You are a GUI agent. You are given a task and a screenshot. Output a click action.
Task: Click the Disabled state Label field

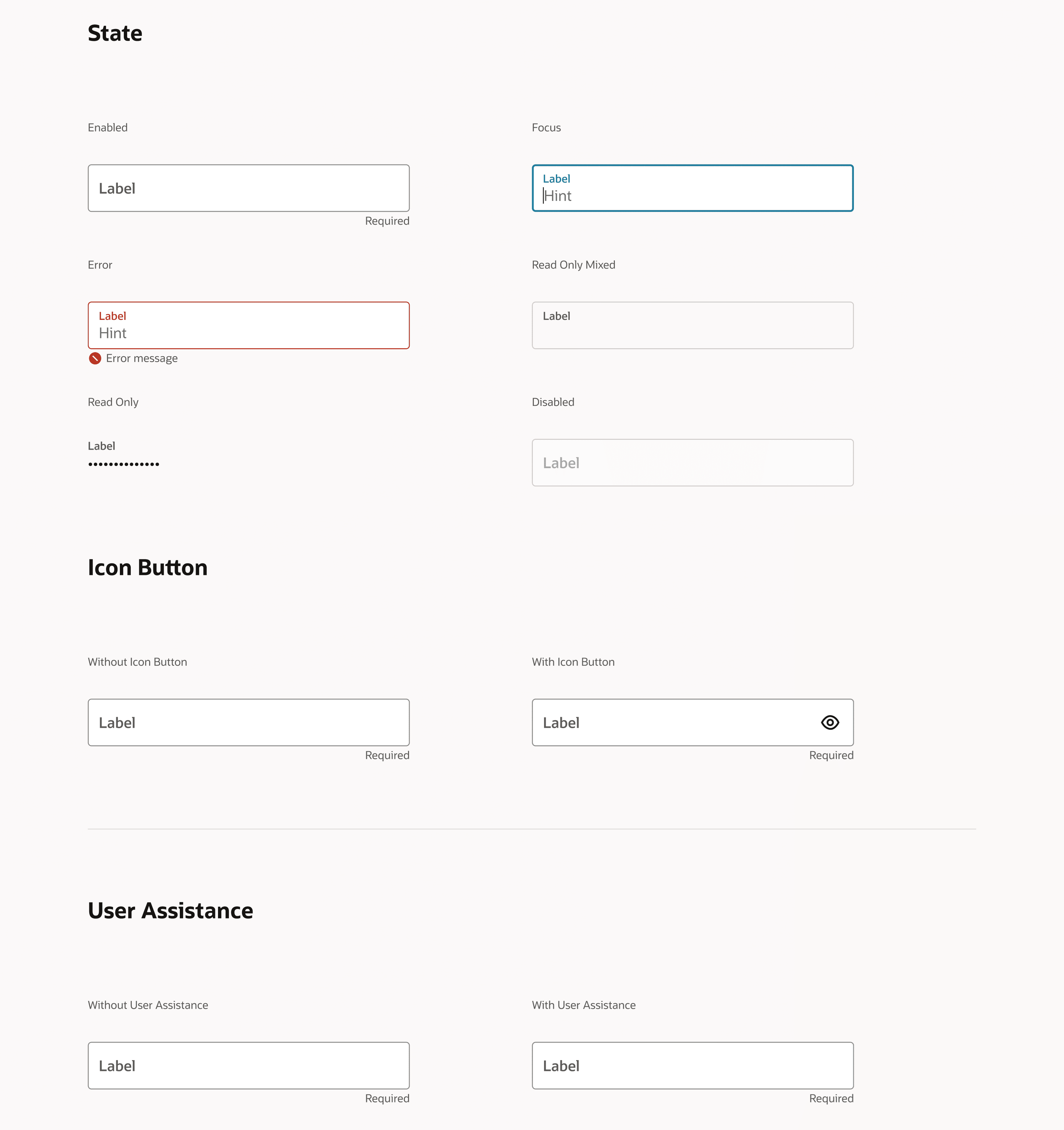692,463
